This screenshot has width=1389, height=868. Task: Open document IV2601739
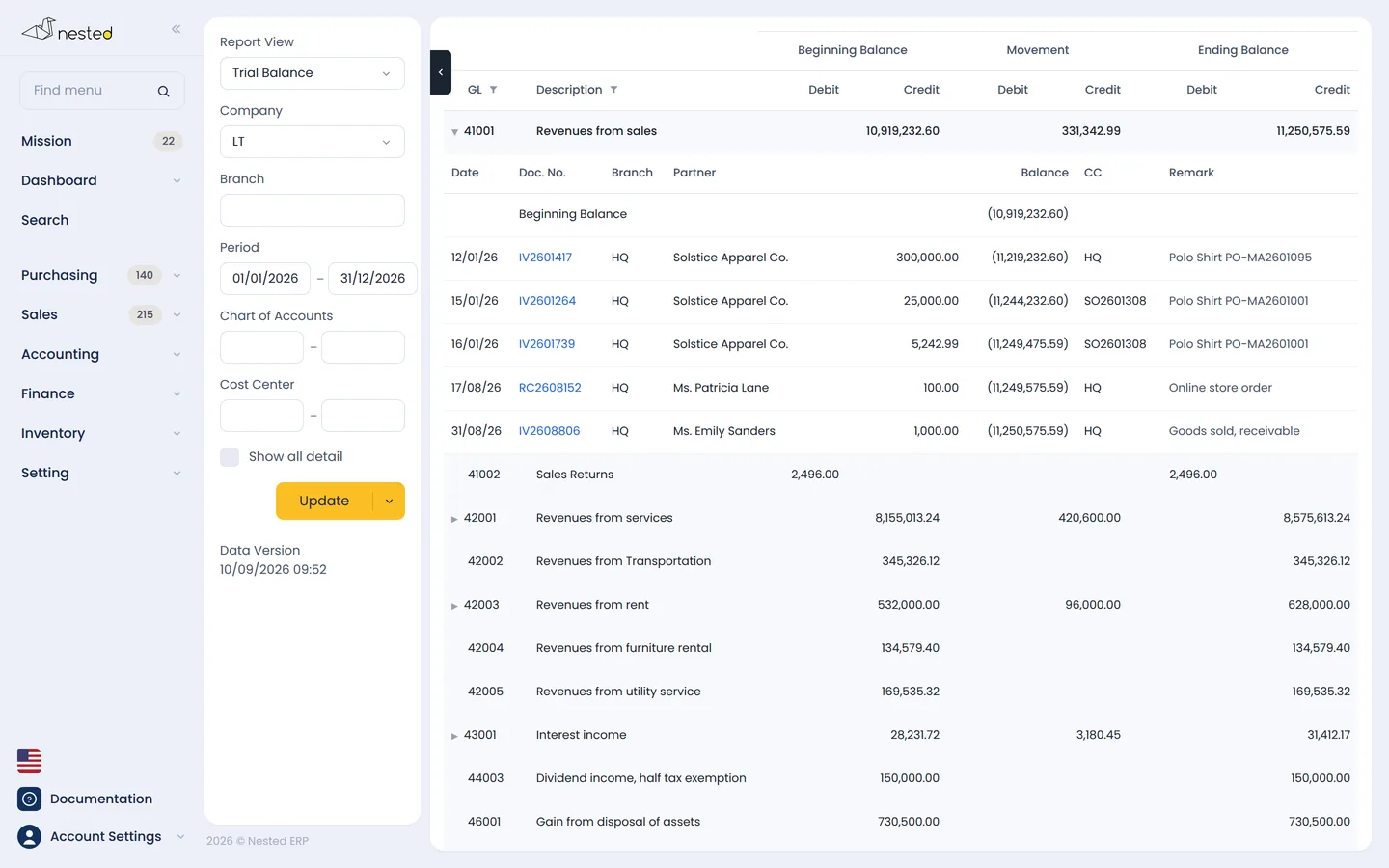tap(547, 344)
